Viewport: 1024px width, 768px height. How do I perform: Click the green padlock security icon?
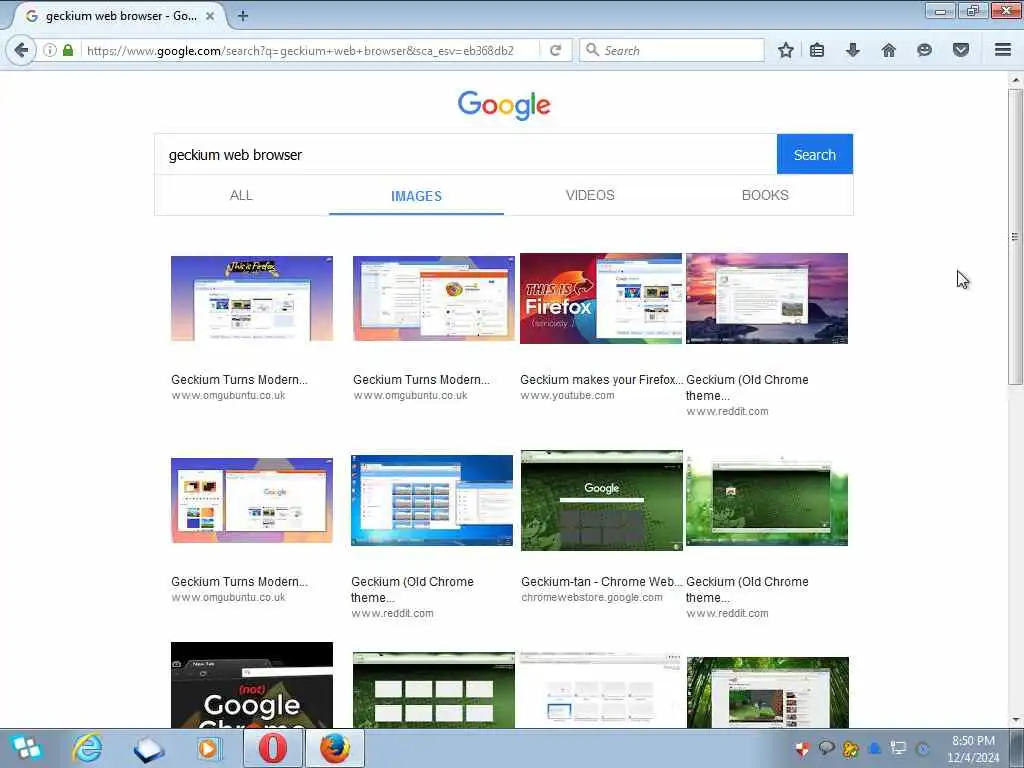(x=68, y=50)
